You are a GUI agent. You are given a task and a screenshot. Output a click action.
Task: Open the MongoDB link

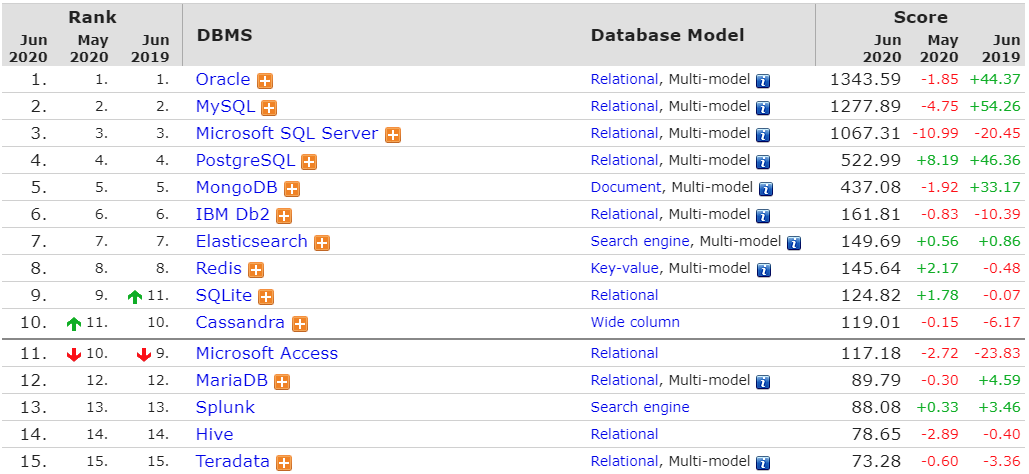[237, 187]
